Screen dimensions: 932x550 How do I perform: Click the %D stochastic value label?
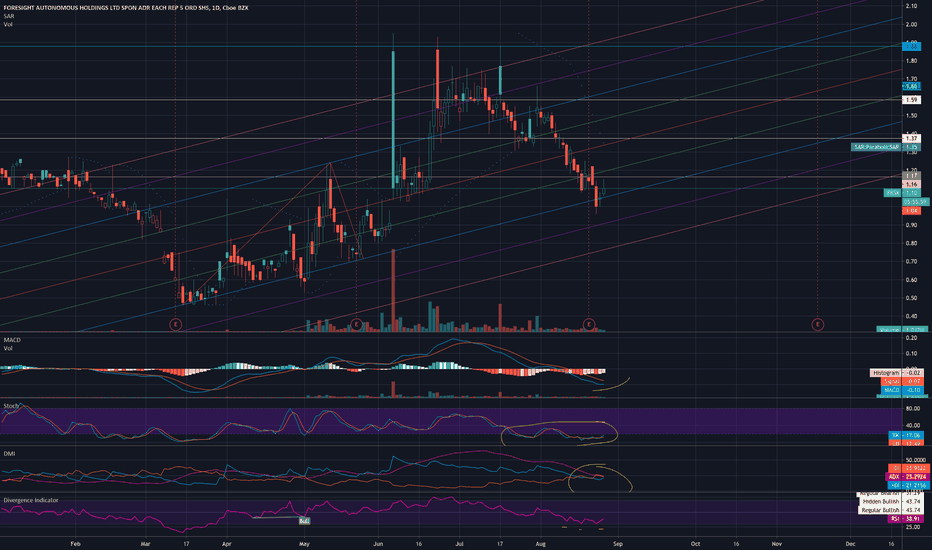[x=906, y=443]
